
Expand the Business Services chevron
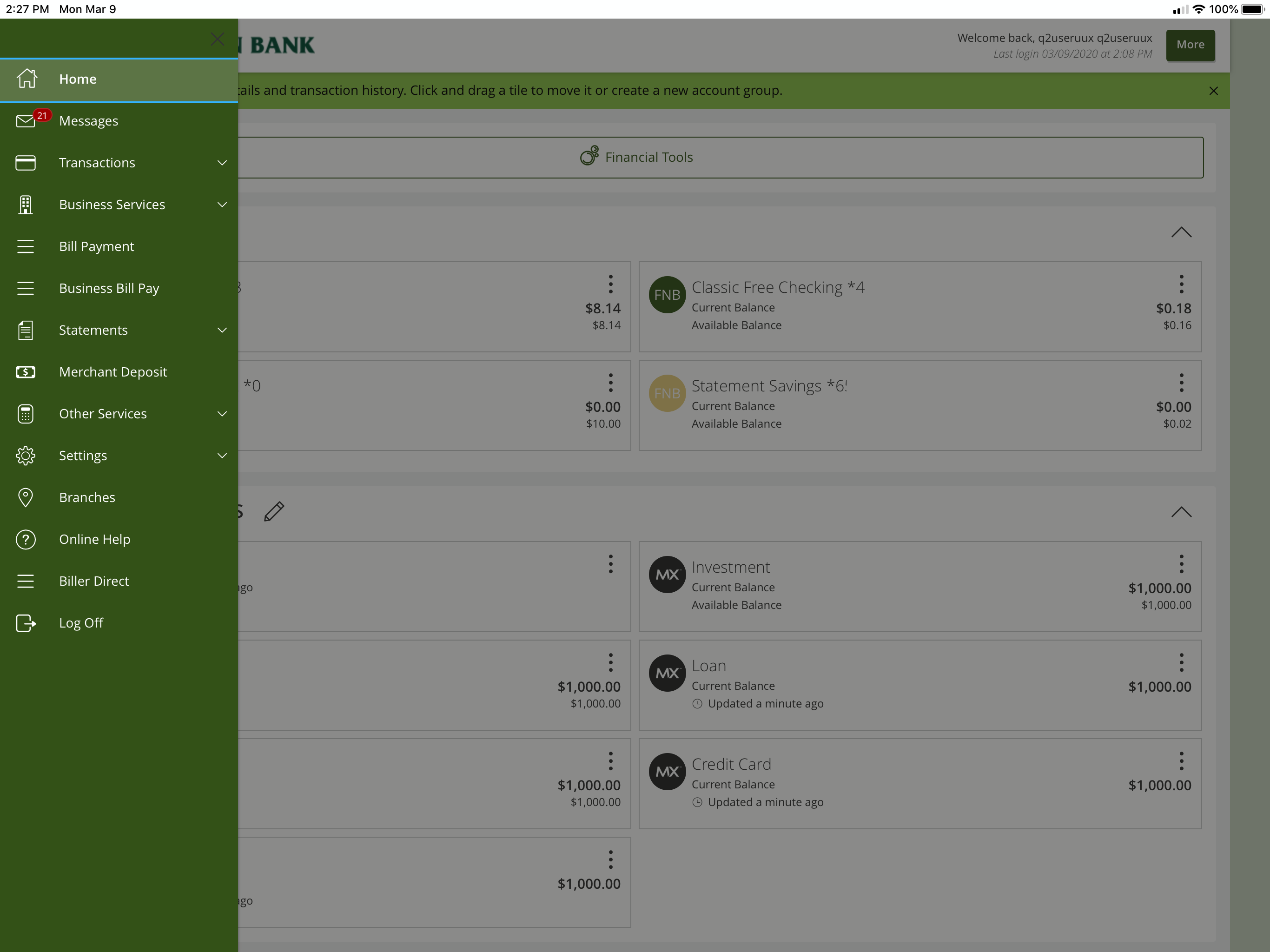(222, 205)
